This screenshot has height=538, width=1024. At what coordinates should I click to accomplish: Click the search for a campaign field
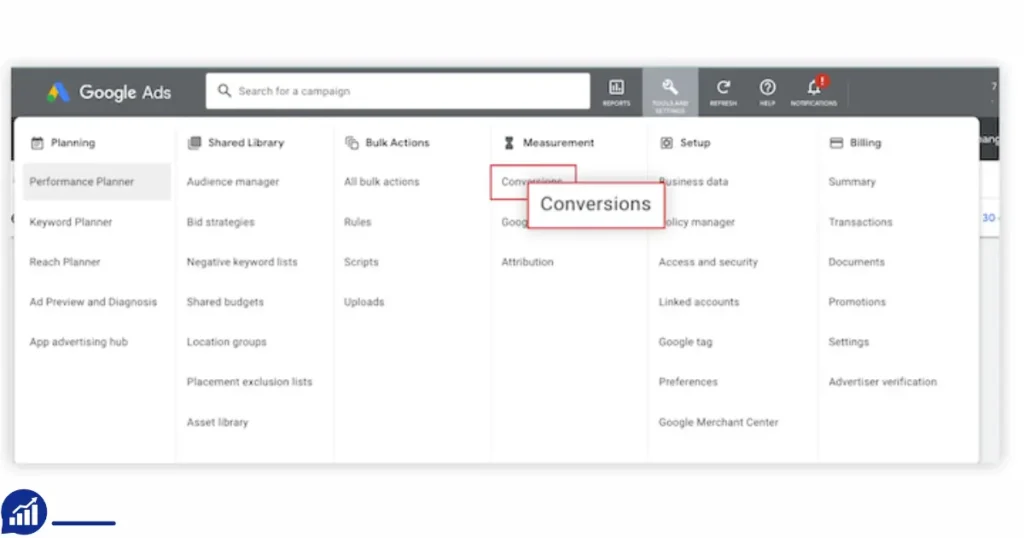(x=398, y=91)
